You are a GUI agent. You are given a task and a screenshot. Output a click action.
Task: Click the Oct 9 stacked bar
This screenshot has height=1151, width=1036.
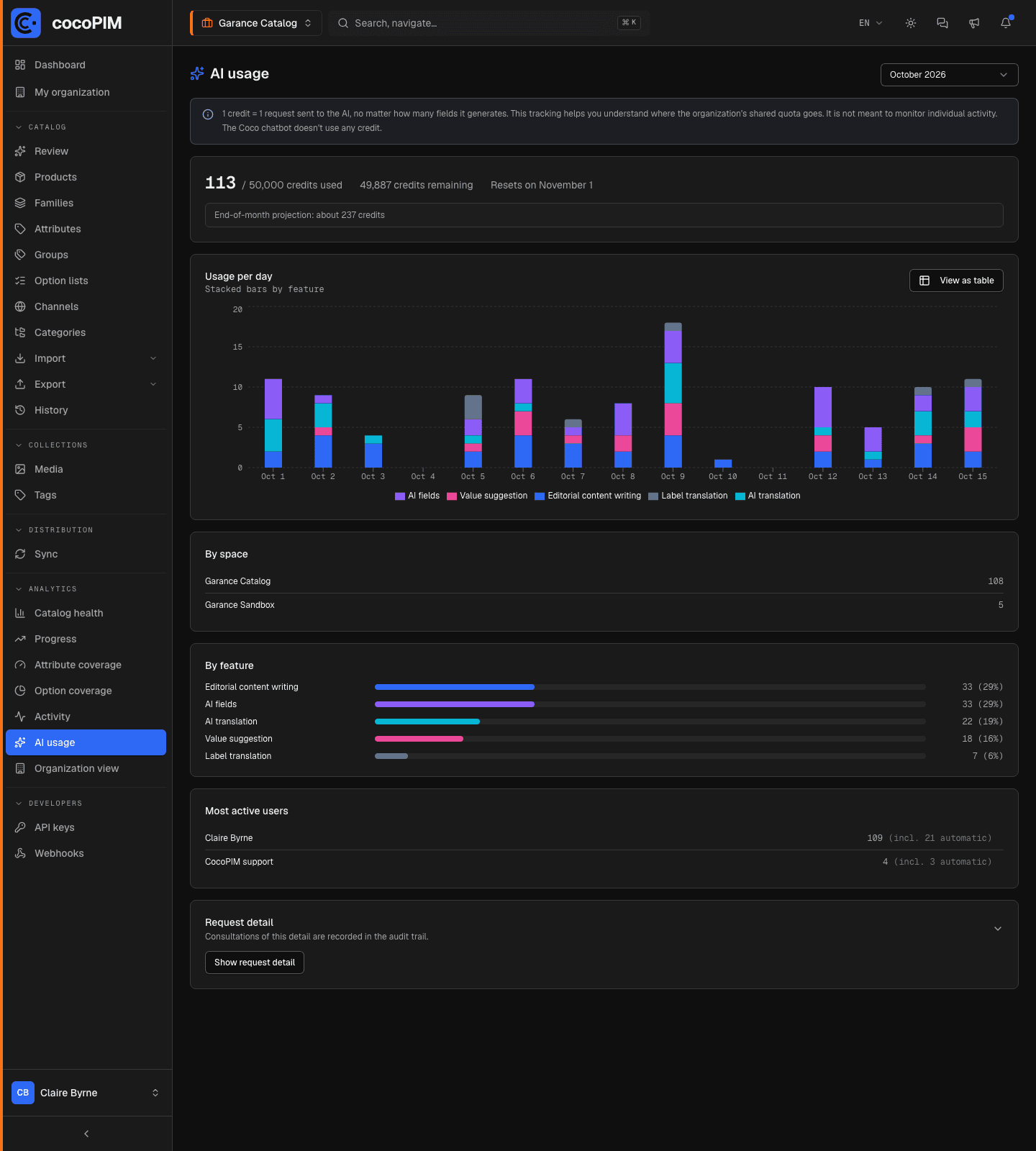pos(673,395)
